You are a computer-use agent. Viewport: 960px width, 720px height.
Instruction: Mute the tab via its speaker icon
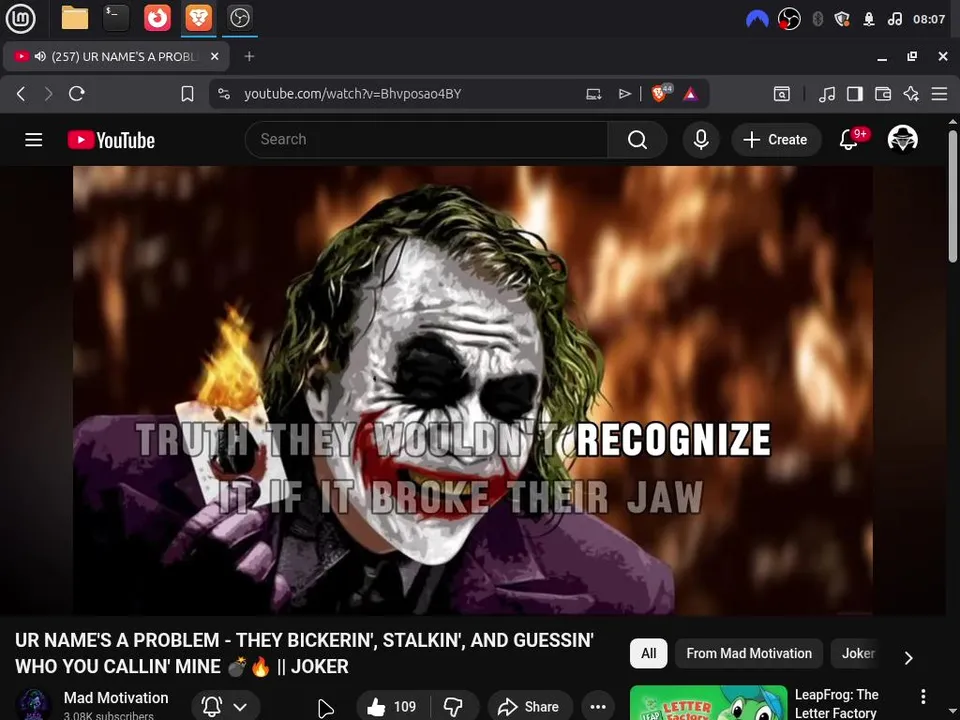[40, 56]
